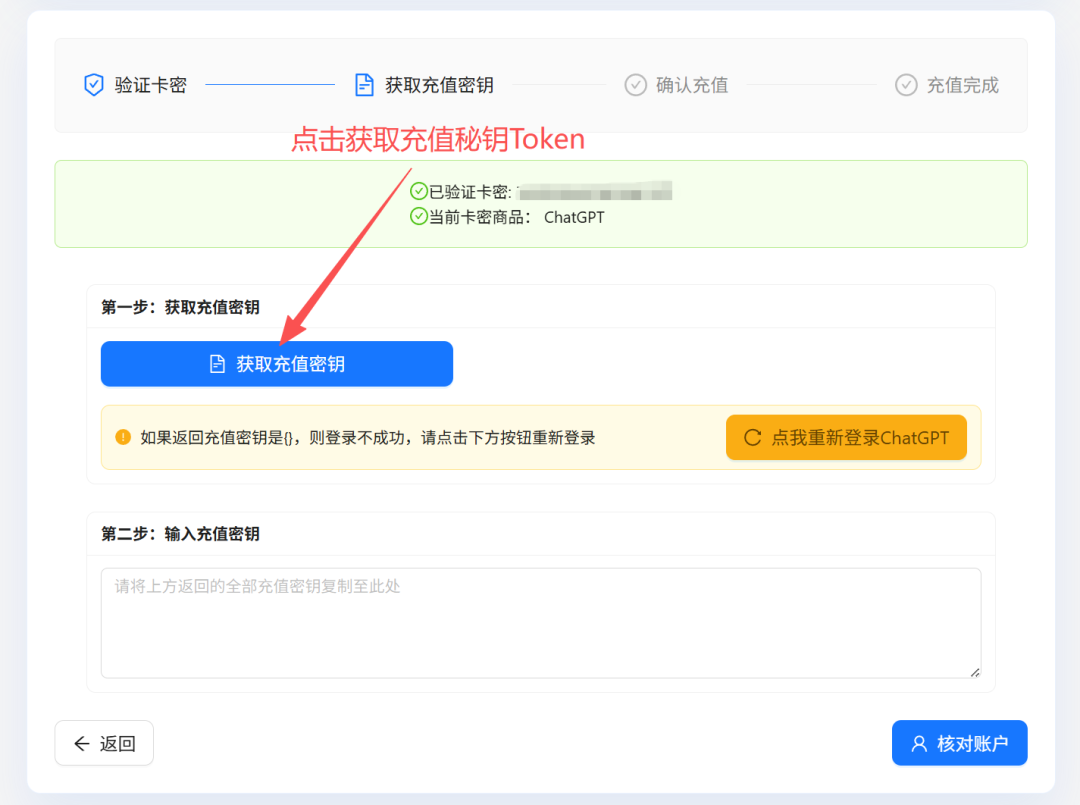Click the back arrow inside the 返回 button
Image resolution: width=1080 pixels, height=805 pixels.
tap(81, 743)
